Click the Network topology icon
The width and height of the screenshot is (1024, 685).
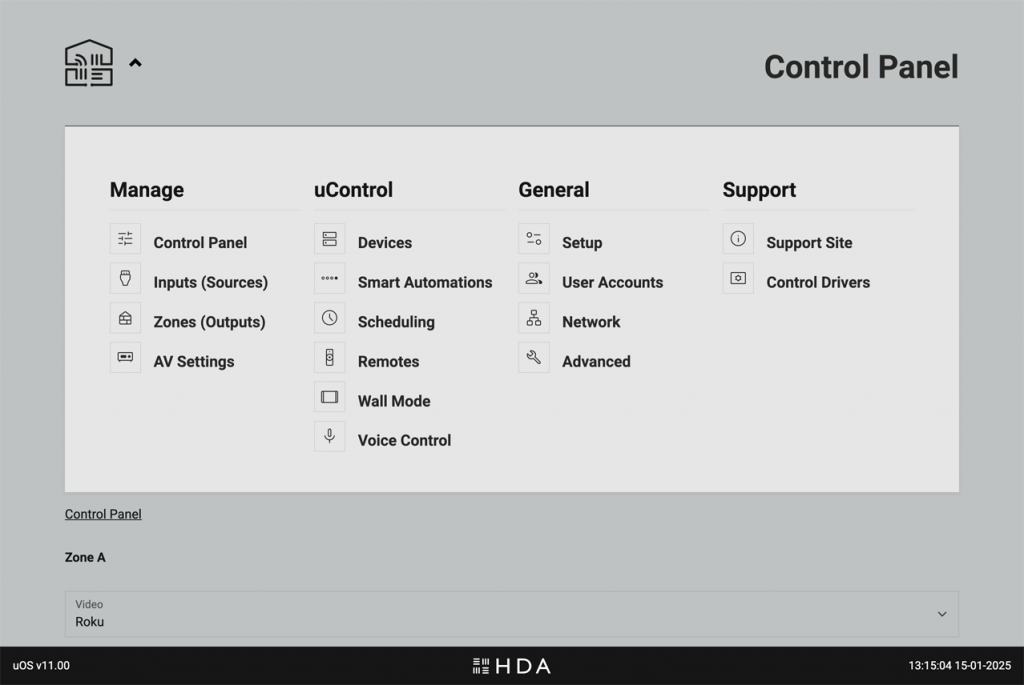pyautogui.click(x=534, y=318)
